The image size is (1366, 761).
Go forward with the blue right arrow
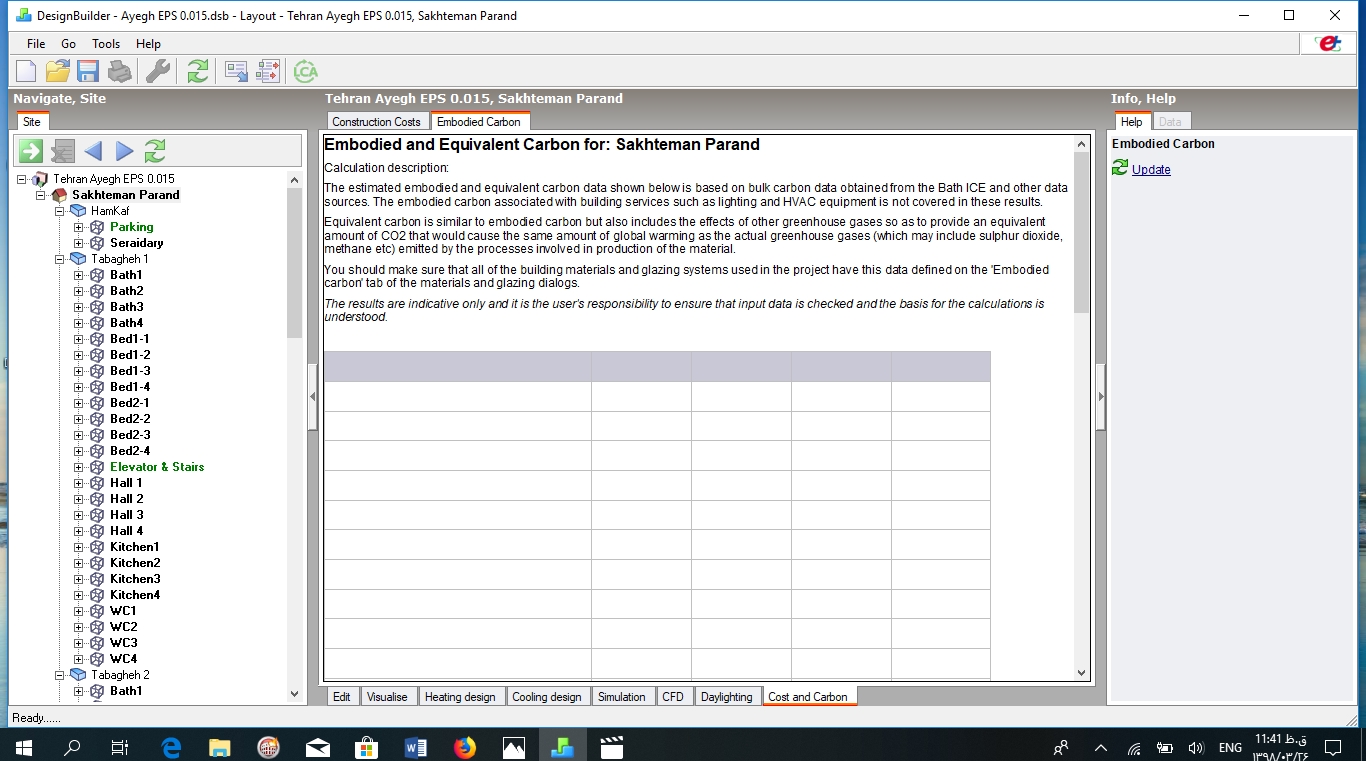click(124, 151)
